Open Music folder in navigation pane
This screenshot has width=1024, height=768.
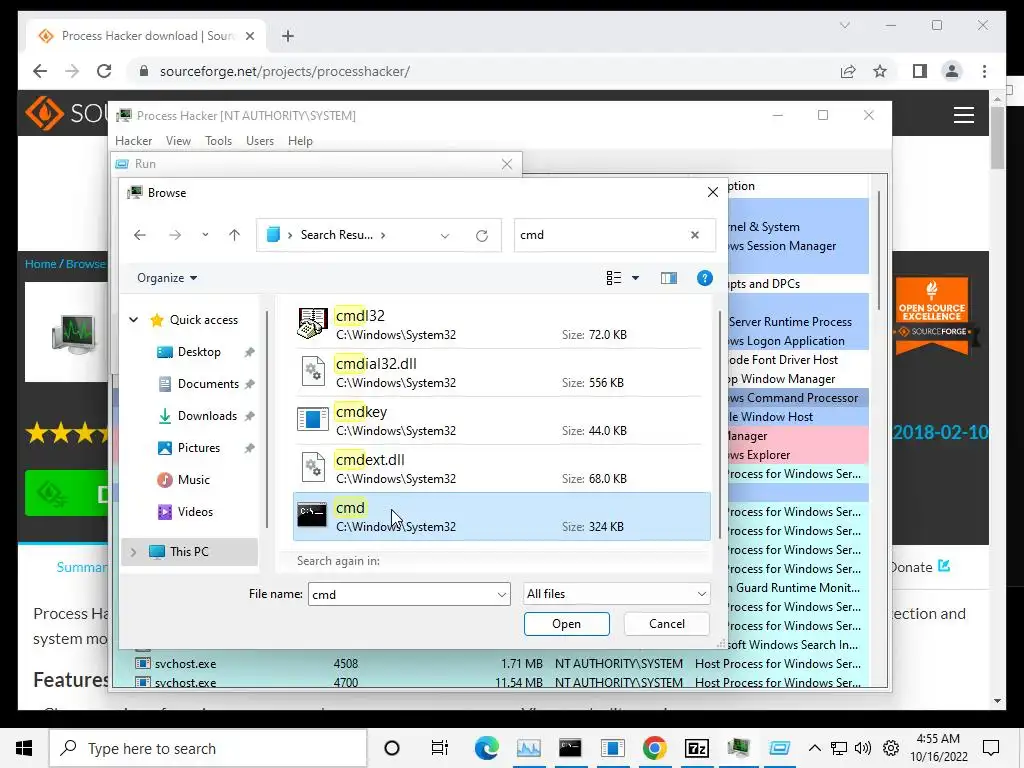[x=193, y=480]
